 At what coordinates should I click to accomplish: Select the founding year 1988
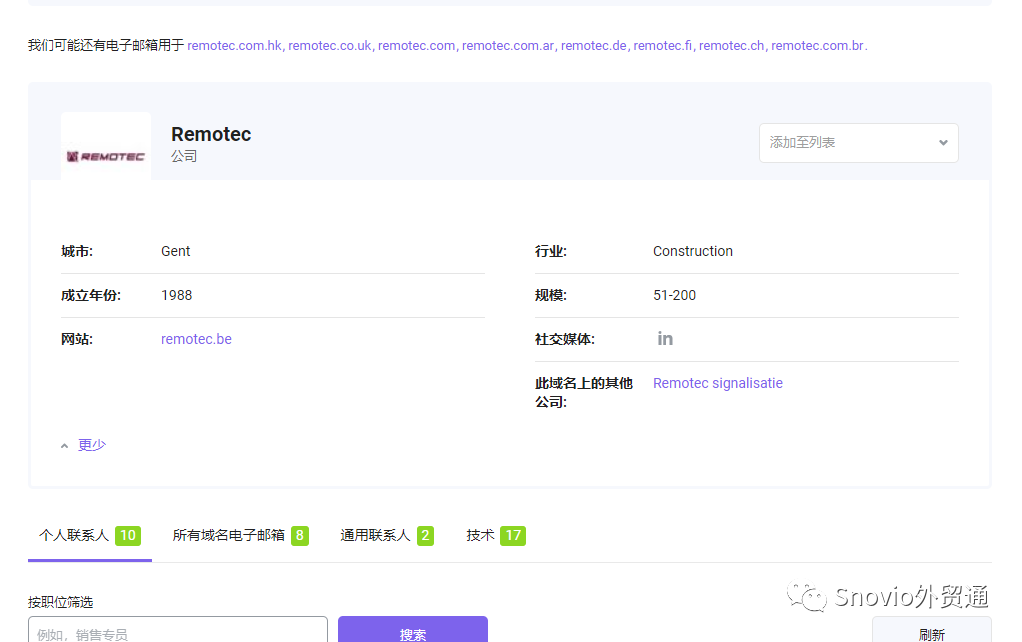(x=177, y=295)
